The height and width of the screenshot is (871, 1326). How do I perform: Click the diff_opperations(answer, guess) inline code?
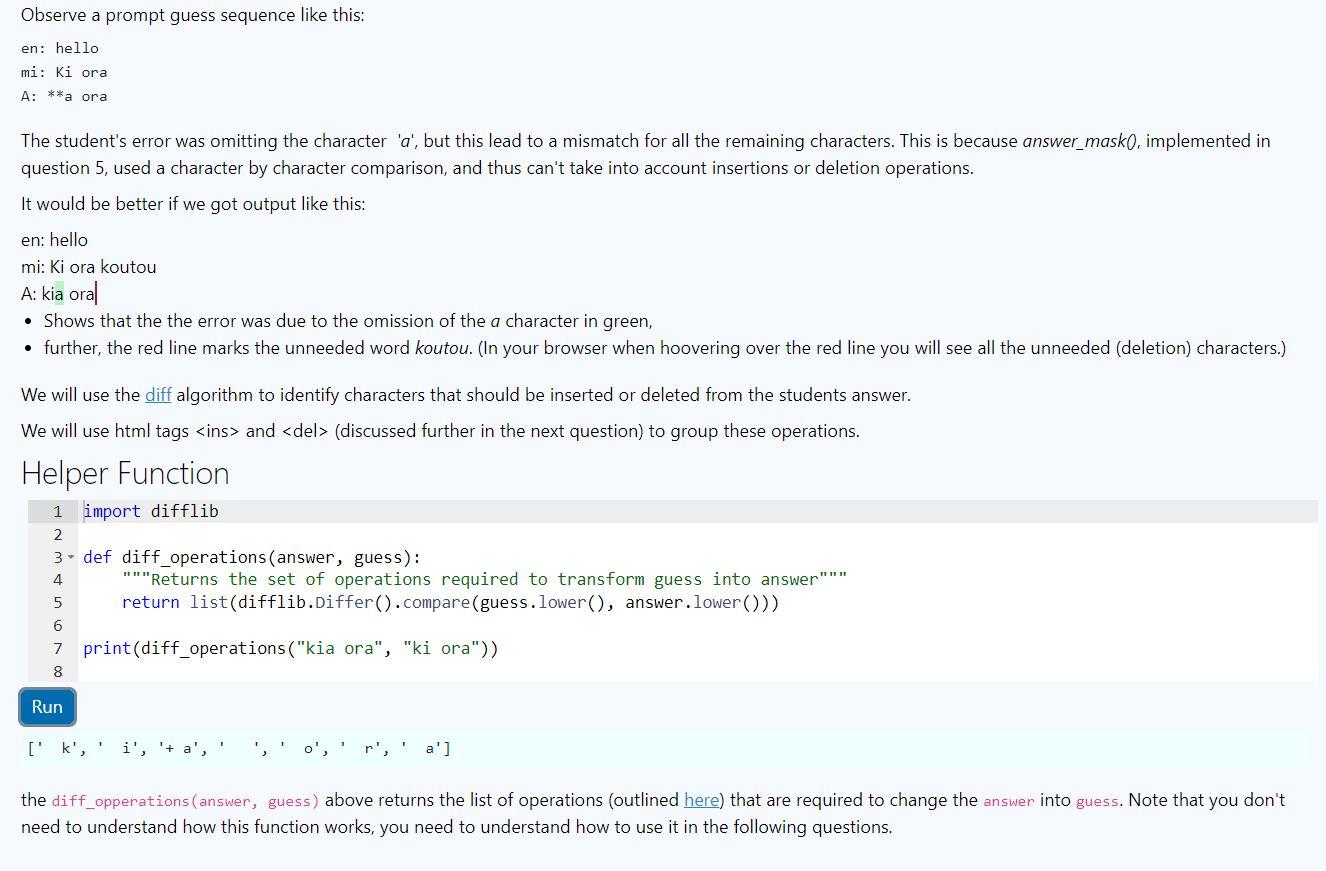coord(185,801)
